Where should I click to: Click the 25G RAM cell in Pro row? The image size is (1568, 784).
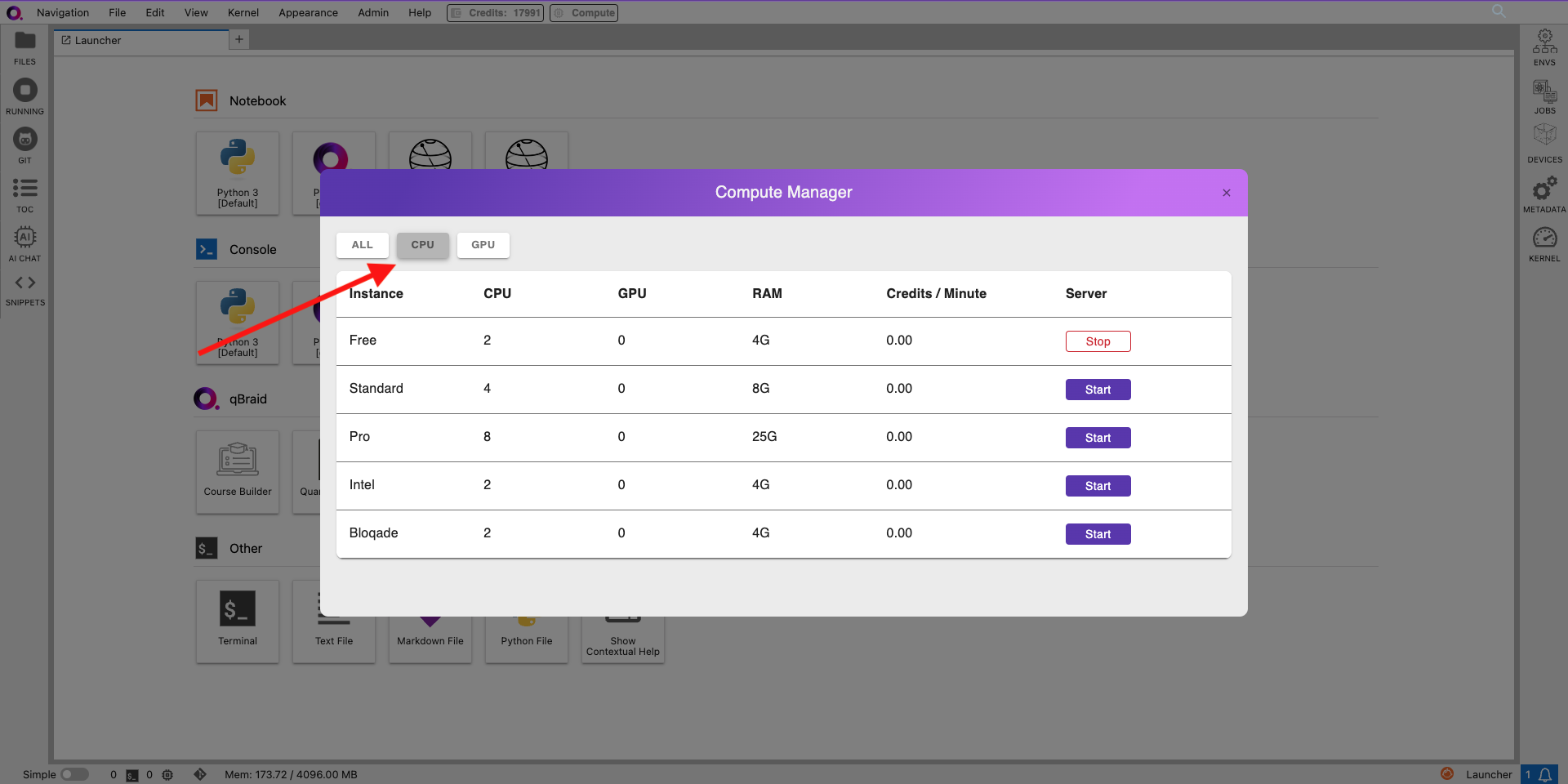[x=764, y=437]
